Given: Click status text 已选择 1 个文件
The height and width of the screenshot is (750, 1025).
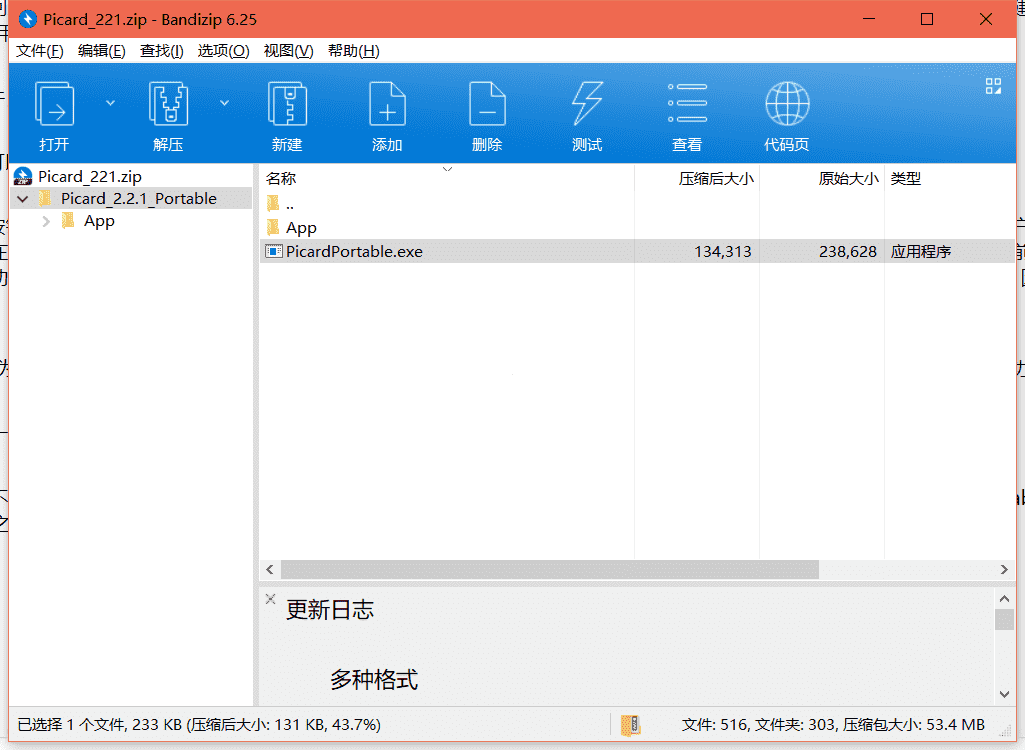Looking at the screenshot, I should tap(72, 724).
